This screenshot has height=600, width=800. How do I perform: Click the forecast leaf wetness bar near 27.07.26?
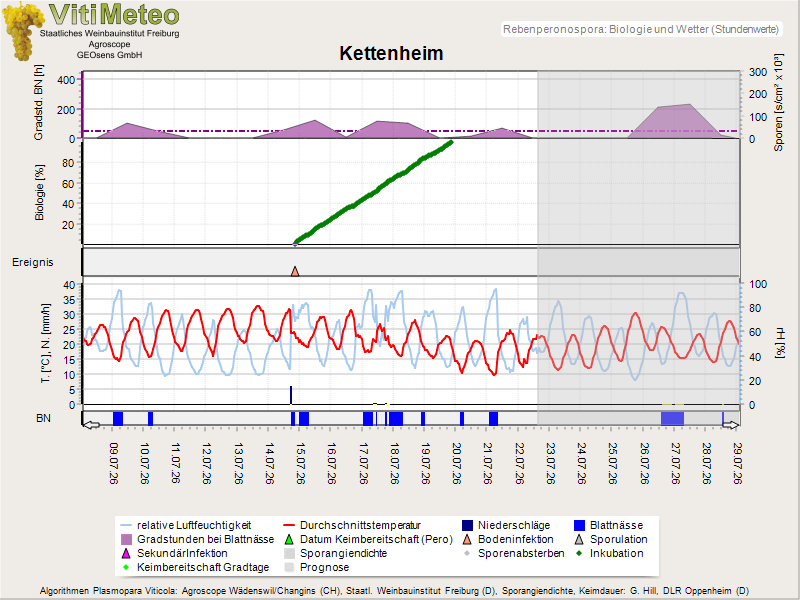(672, 418)
